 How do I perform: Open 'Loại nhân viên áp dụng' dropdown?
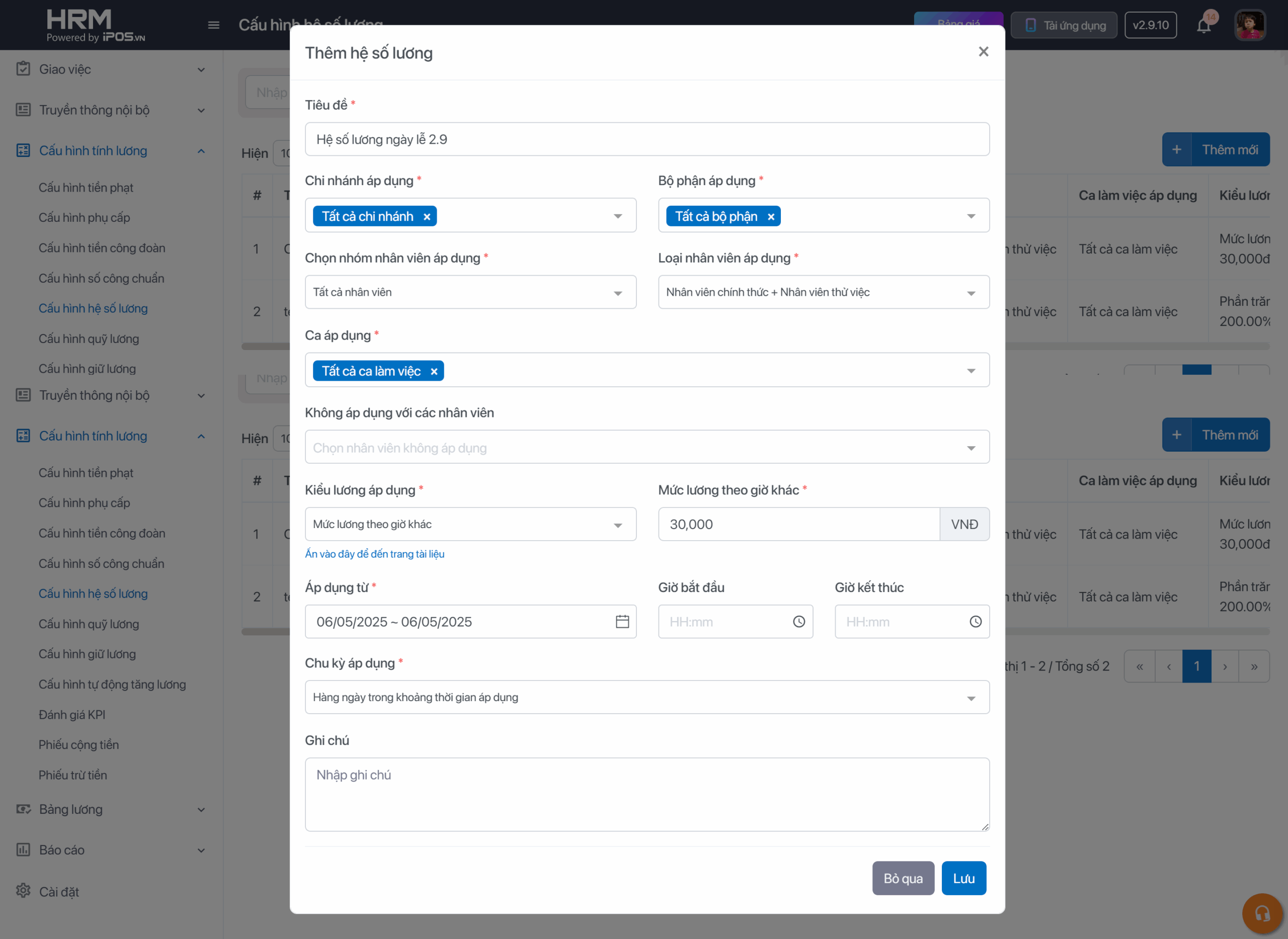pos(823,292)
